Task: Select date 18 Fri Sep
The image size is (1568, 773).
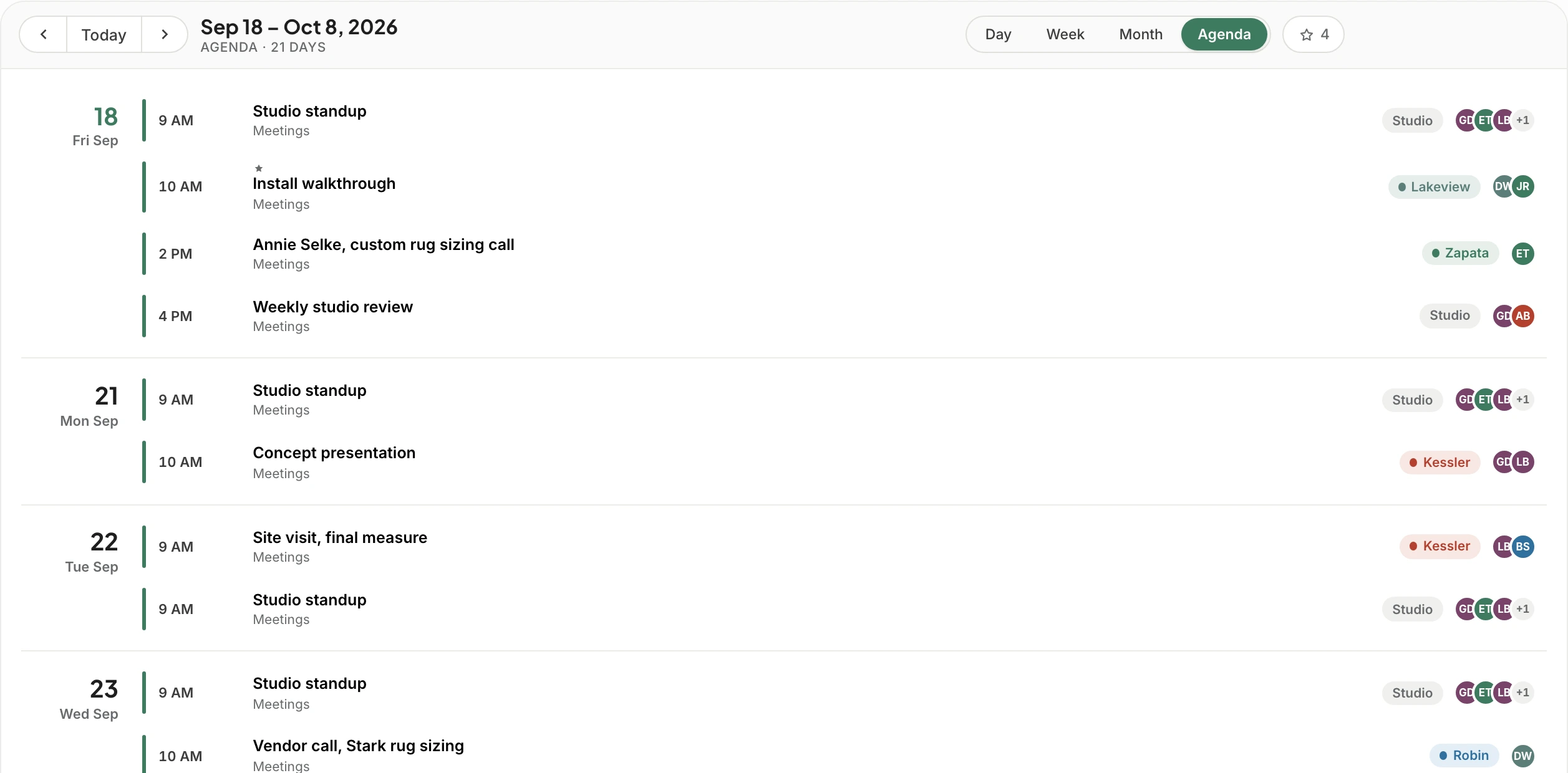Action: click(95, 127)
